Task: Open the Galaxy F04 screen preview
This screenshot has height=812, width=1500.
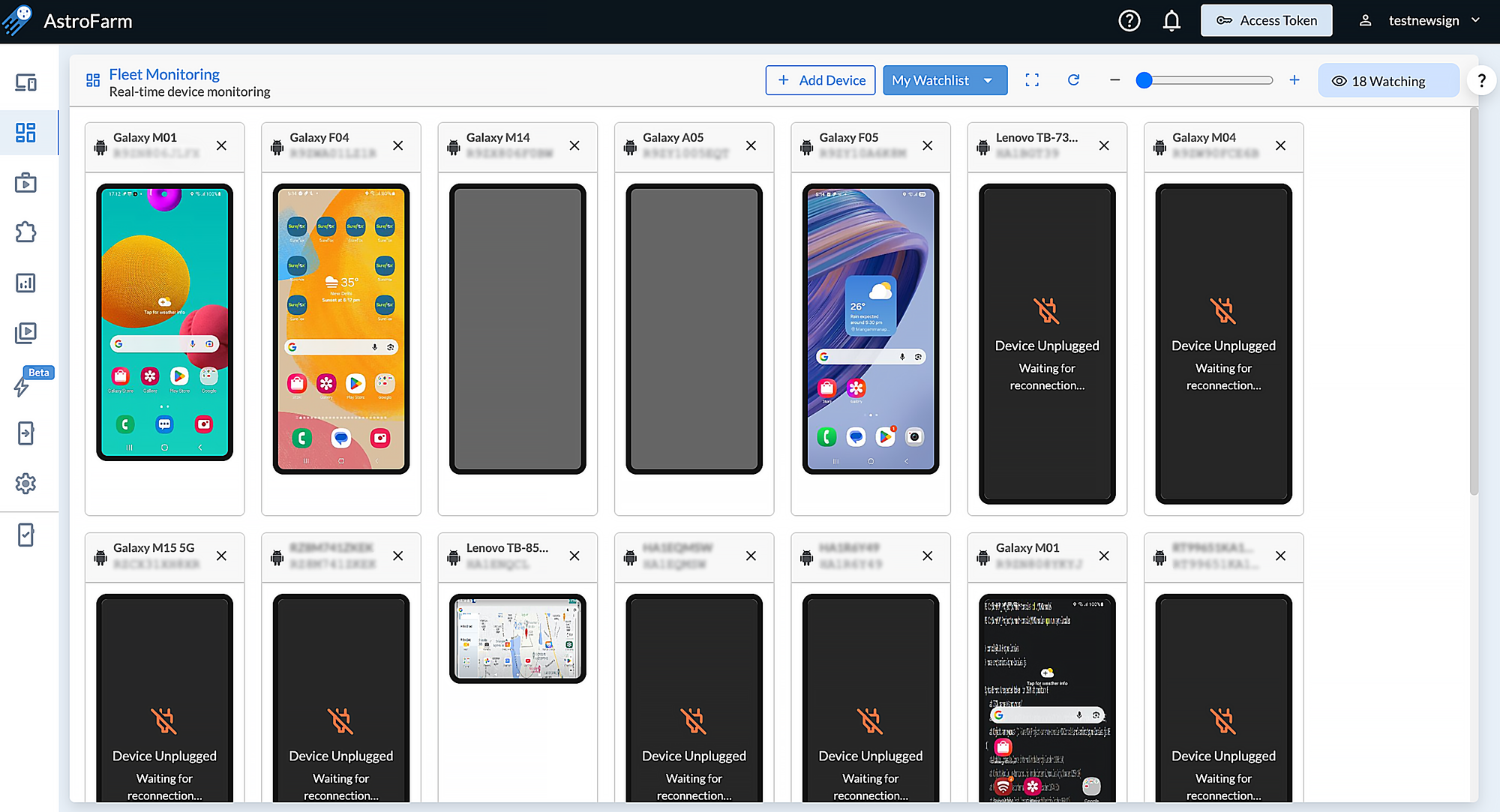Action: (x=341, y=329)
